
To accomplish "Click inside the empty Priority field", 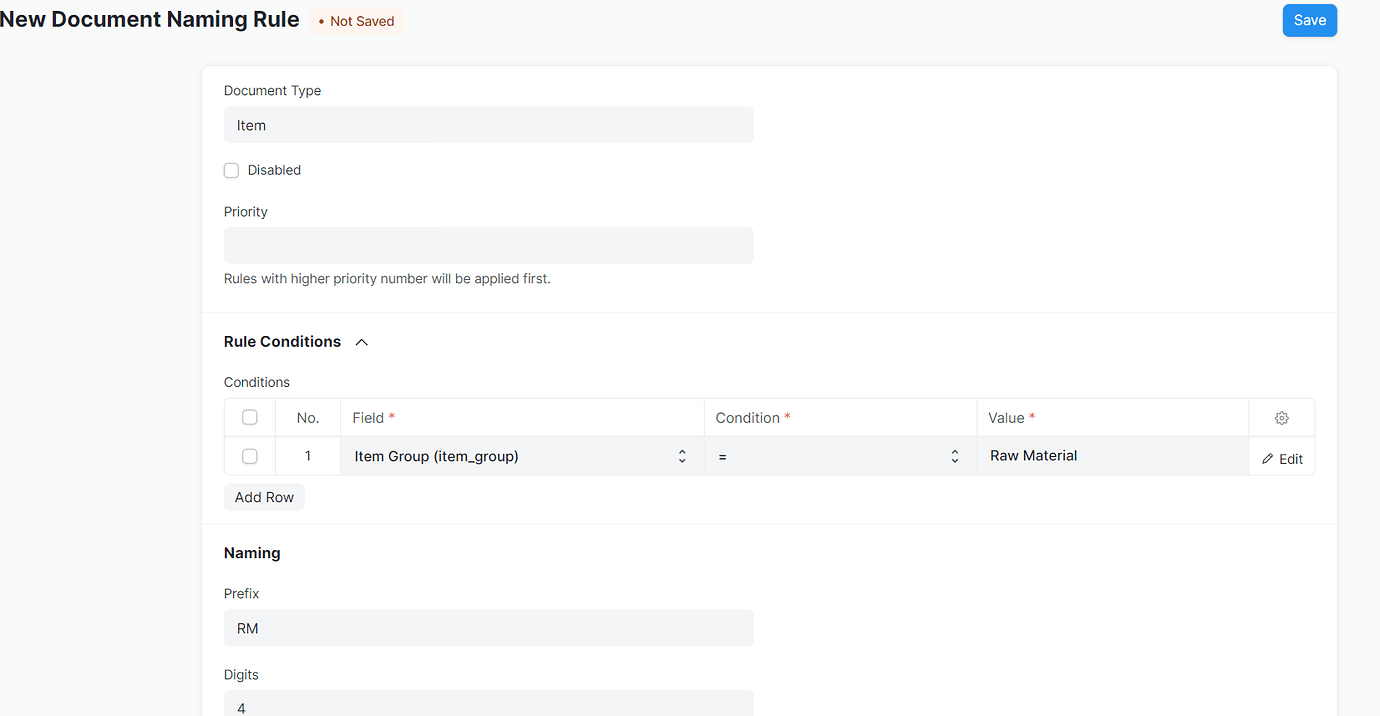I will [x=488, y=245].
